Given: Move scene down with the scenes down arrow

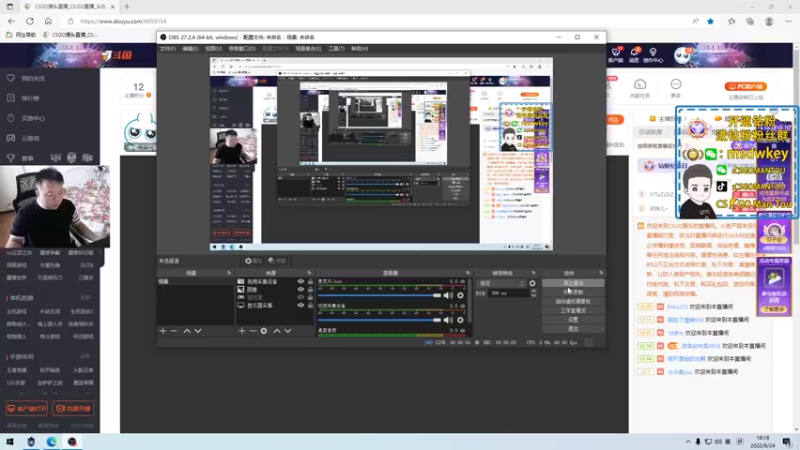Looking at the screenshot, I should click(198, 331).
